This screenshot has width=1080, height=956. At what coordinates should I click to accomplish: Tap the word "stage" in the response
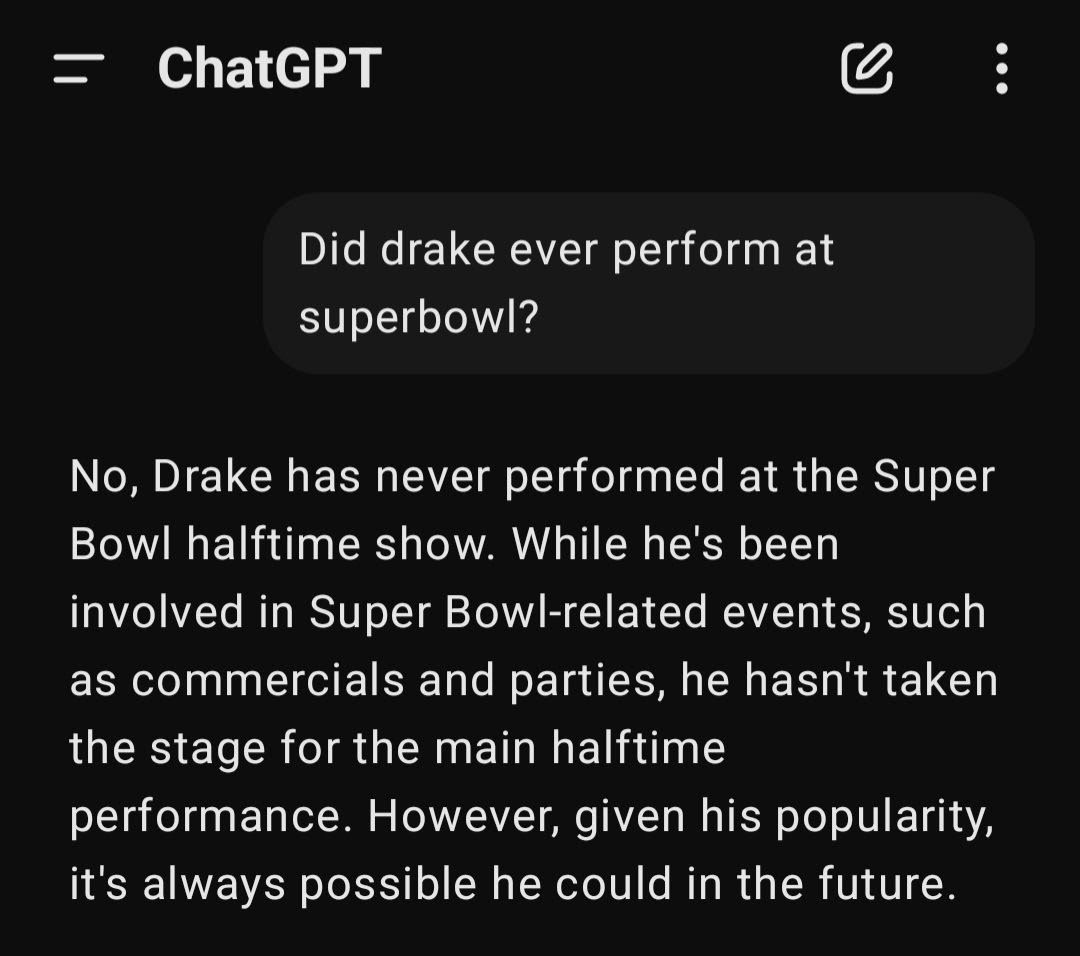(x=208, y=749)
